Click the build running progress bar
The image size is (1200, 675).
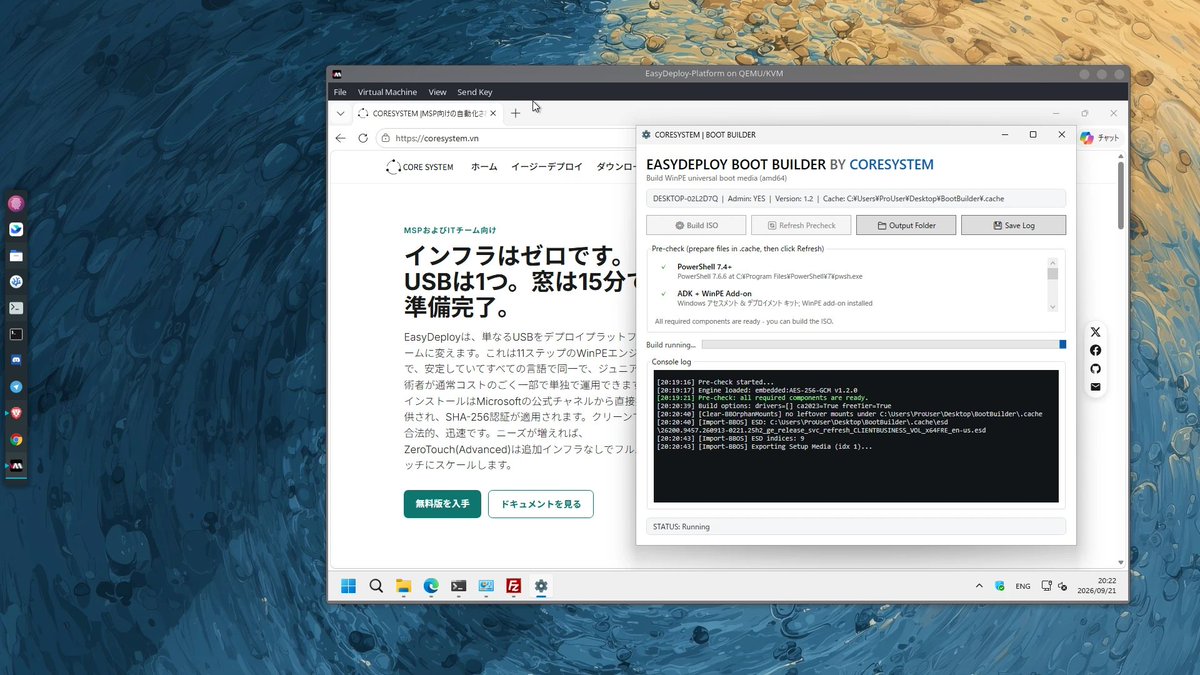tap(884, 344)
